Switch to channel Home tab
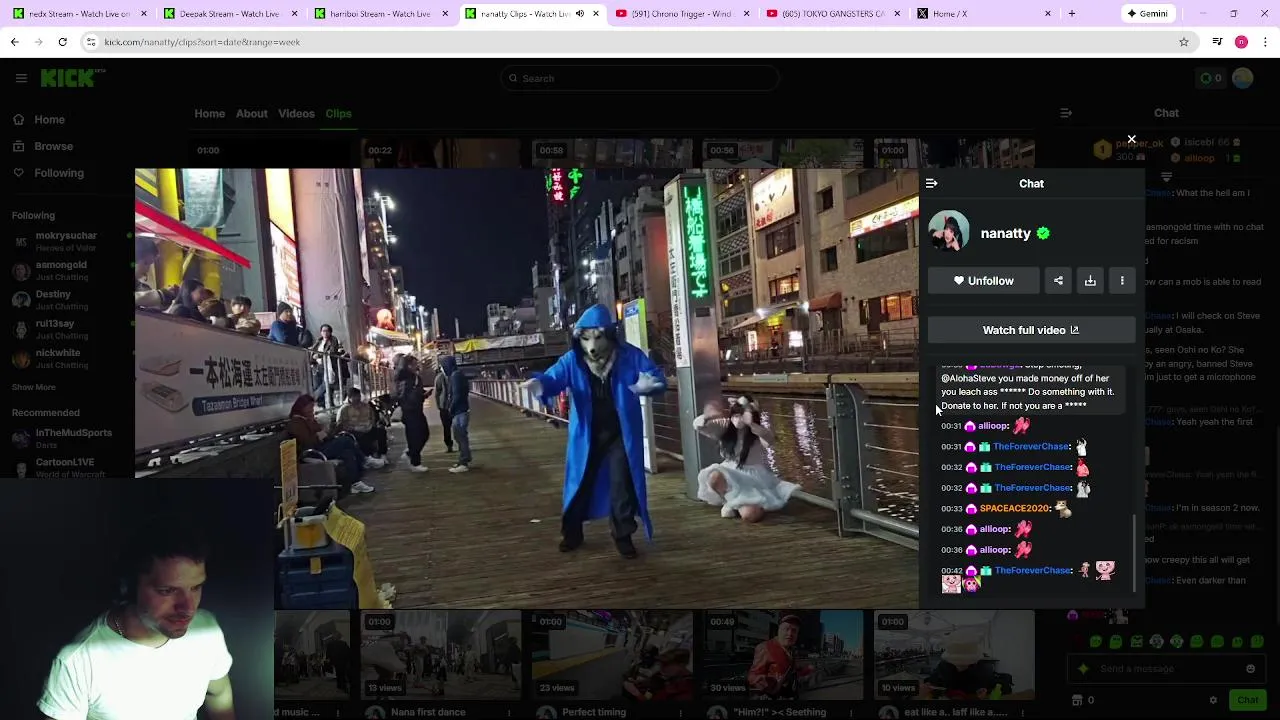 [x=209, y=113]
